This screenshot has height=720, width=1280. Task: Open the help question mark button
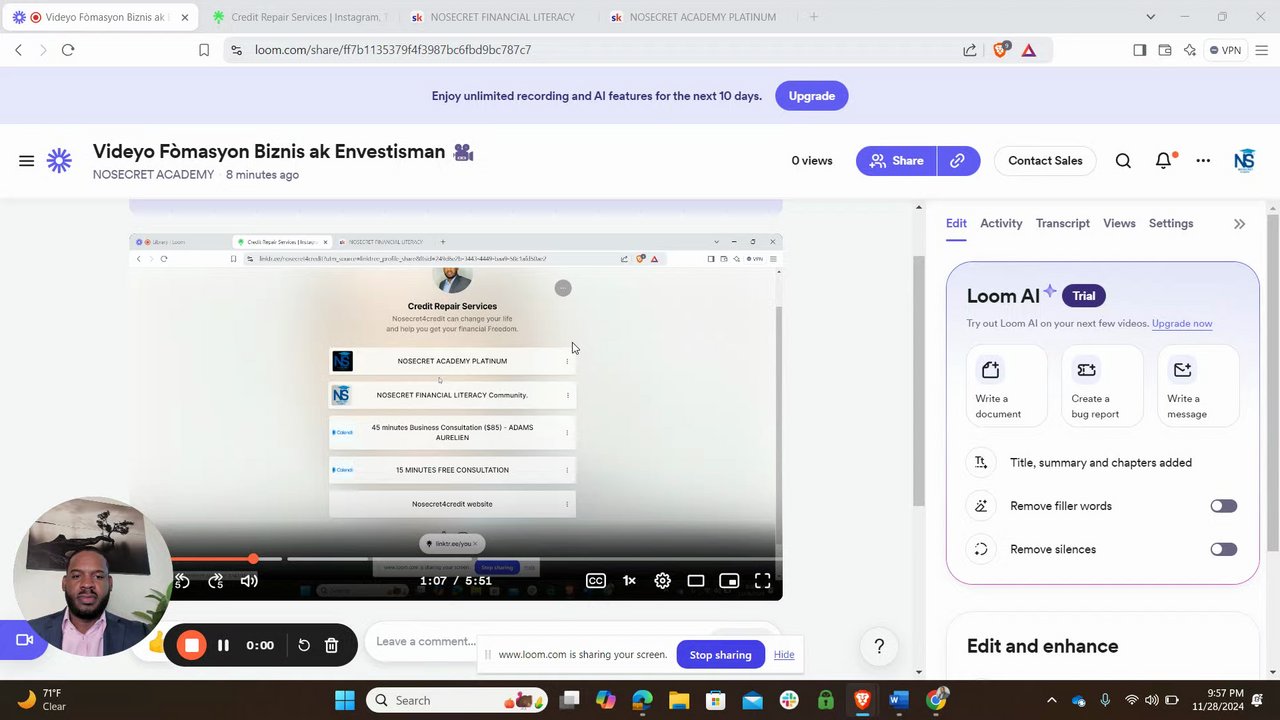[x=879, y=647]
